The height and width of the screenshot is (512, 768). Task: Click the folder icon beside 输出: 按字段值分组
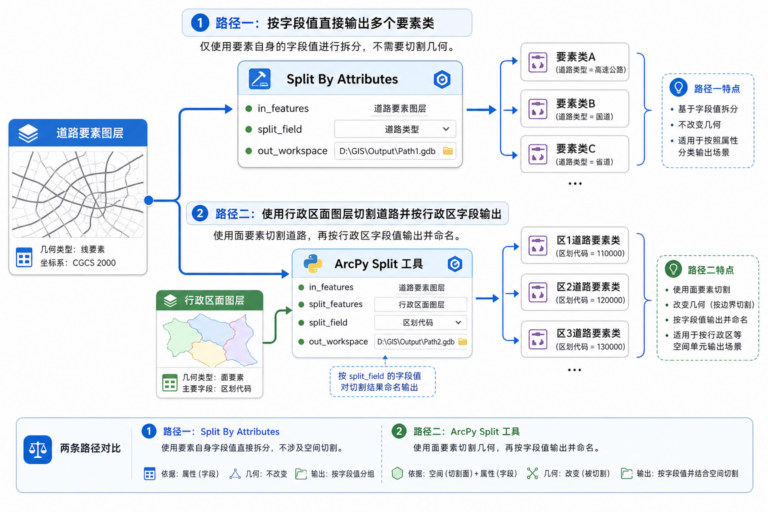pyautogui.click(x=301, y=474)
